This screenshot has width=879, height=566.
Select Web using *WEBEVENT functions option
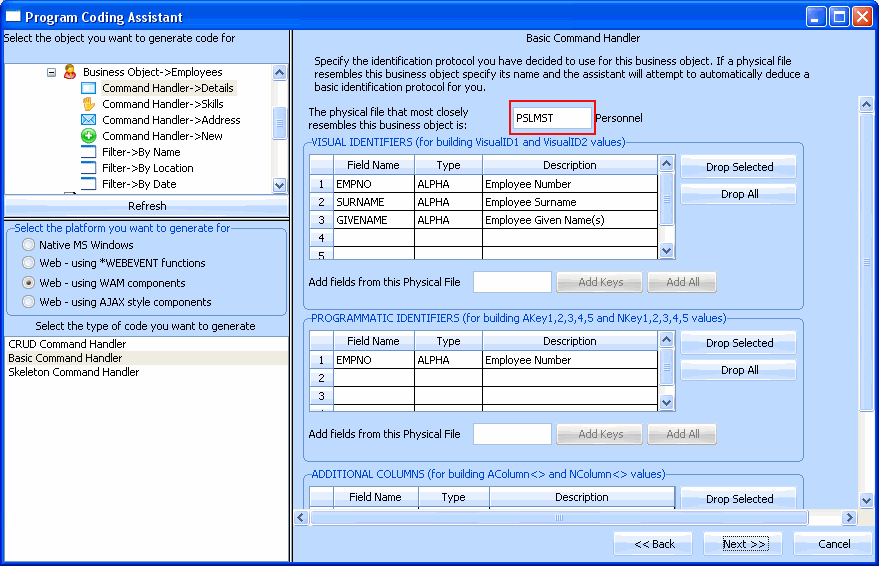[x=29, y=264]
